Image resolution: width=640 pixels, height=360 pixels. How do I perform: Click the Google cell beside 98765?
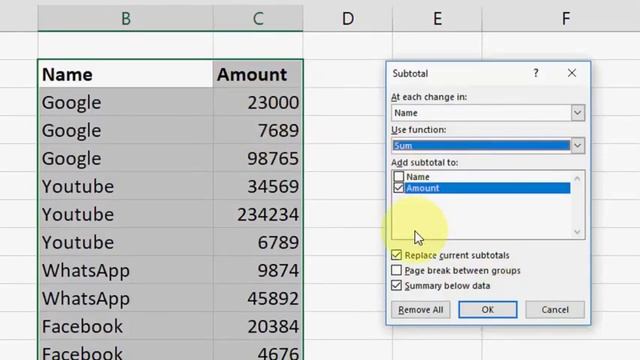[125, 158]
